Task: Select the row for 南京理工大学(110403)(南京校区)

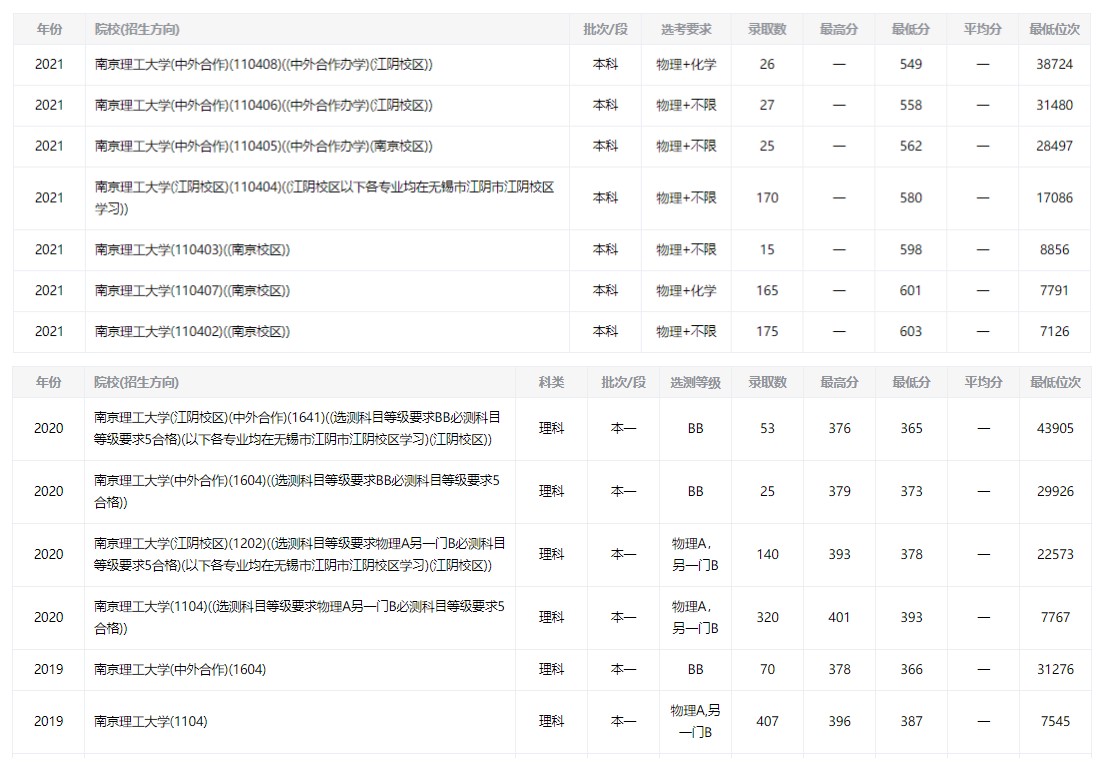Action: coord(551,250)
